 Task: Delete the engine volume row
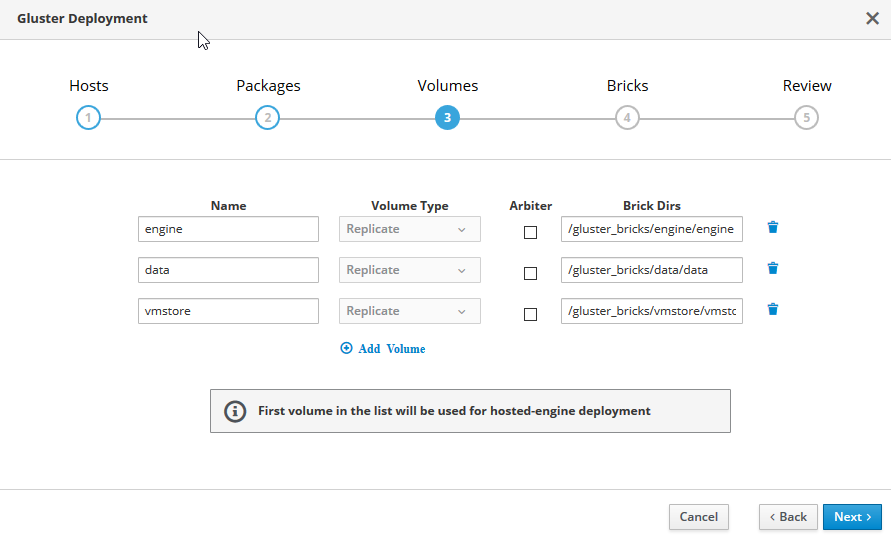tap(772, 228)
